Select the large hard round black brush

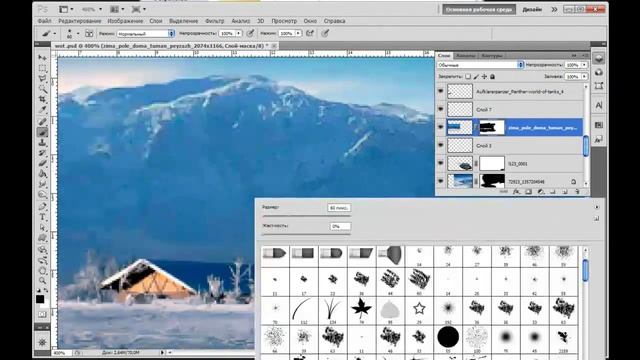(x=448, y=337)
